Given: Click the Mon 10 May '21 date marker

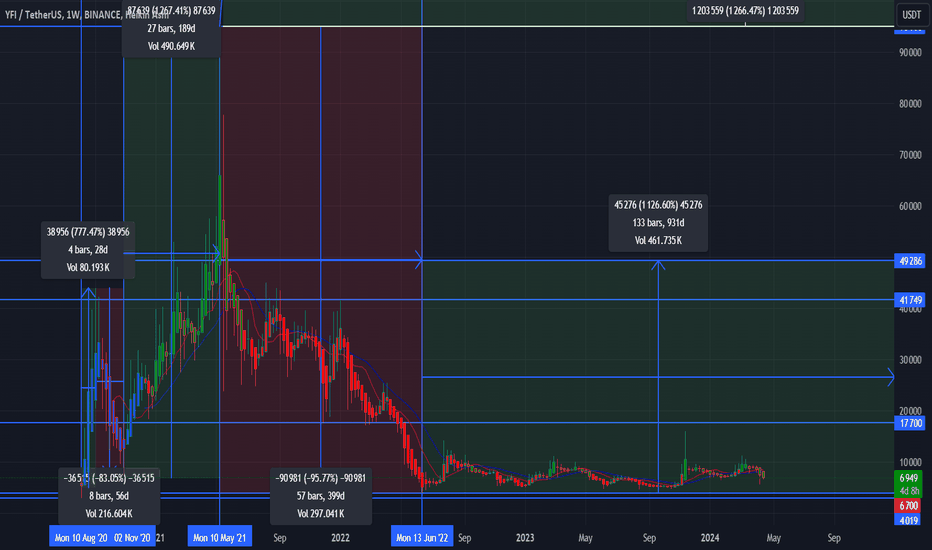Looking at the screenshot, I should (219, 538).
